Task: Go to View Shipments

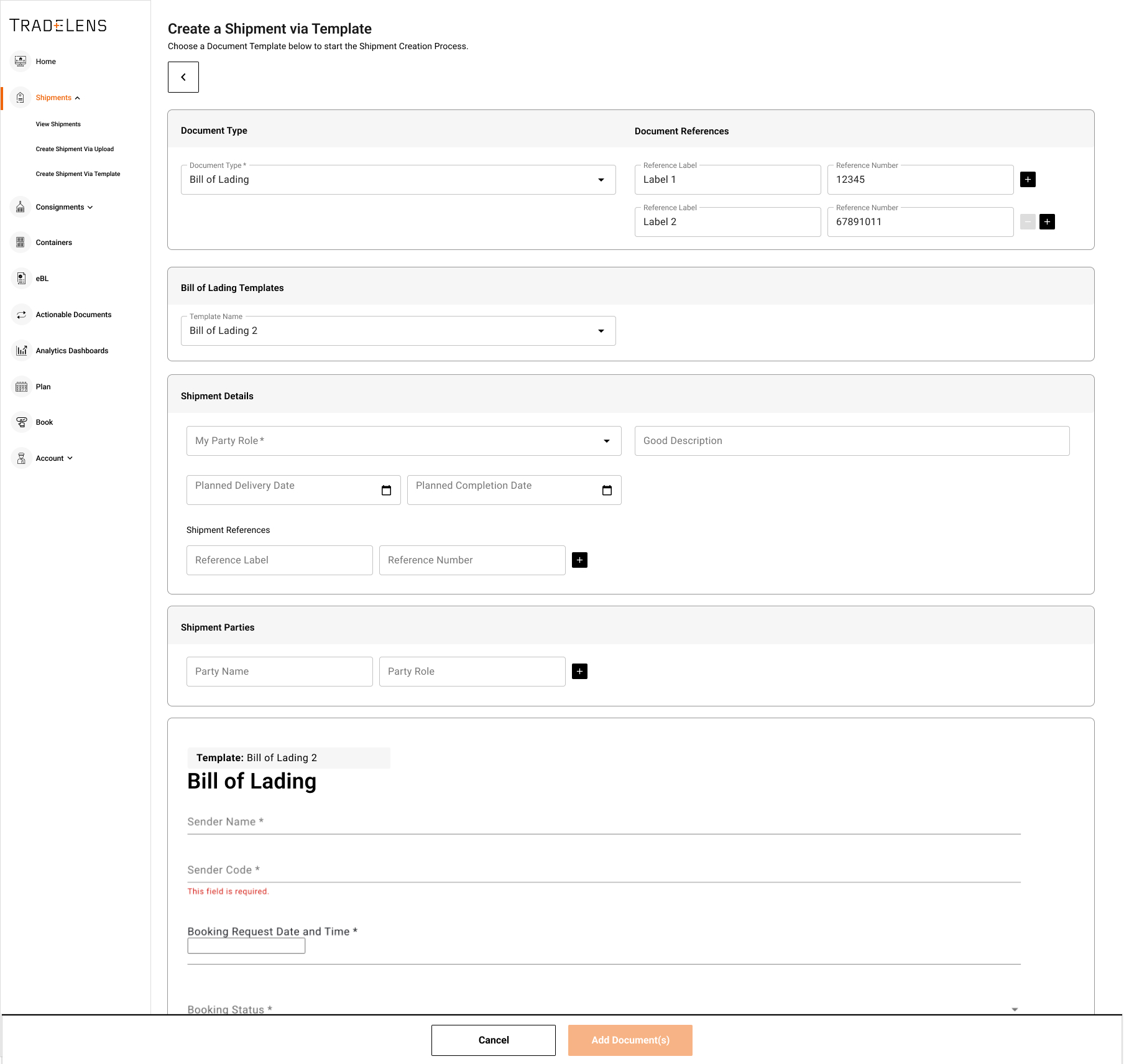Action: coord(58,124)
